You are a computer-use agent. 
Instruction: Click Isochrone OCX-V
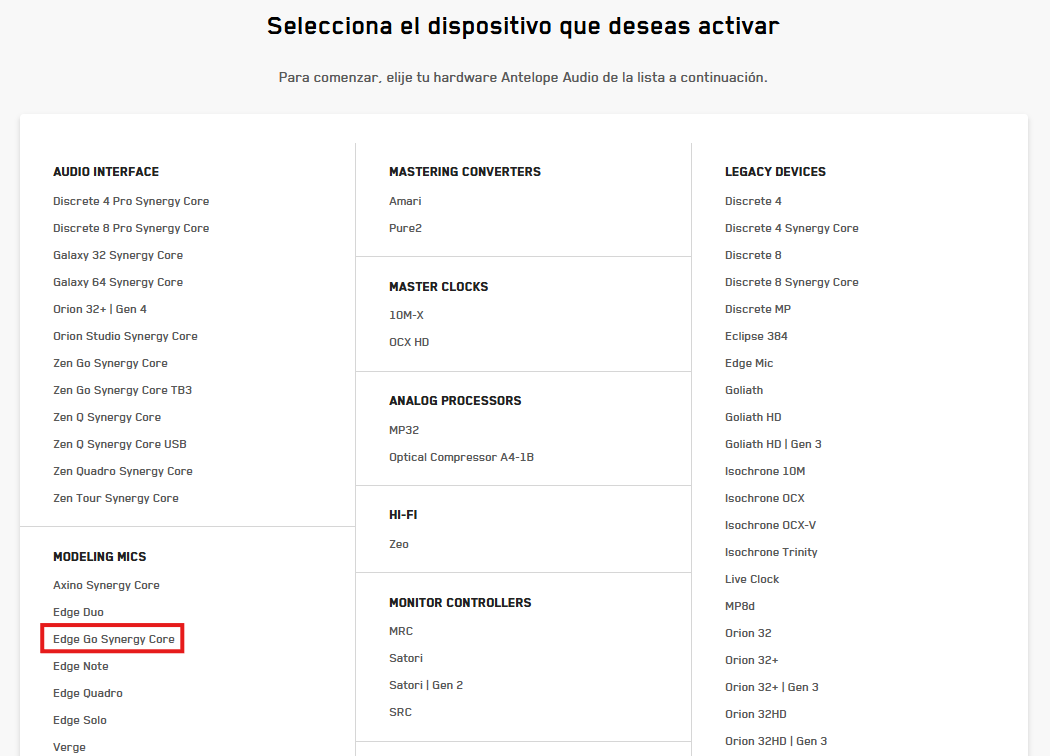771,525
